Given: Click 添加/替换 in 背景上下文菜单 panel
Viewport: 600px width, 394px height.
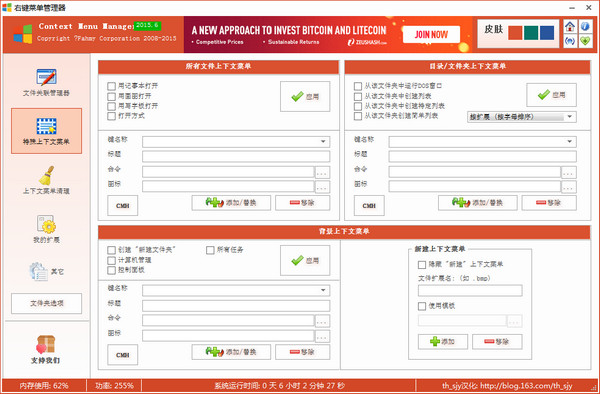Looking at the screenshot, I should click(231, 352).
